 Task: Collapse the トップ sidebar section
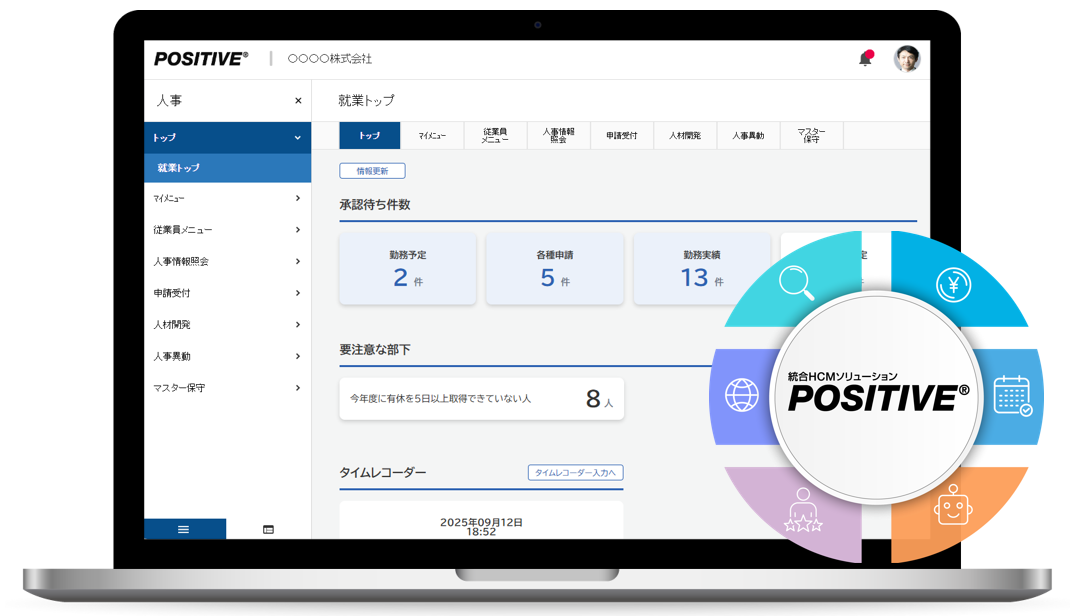tap(297, 138)
